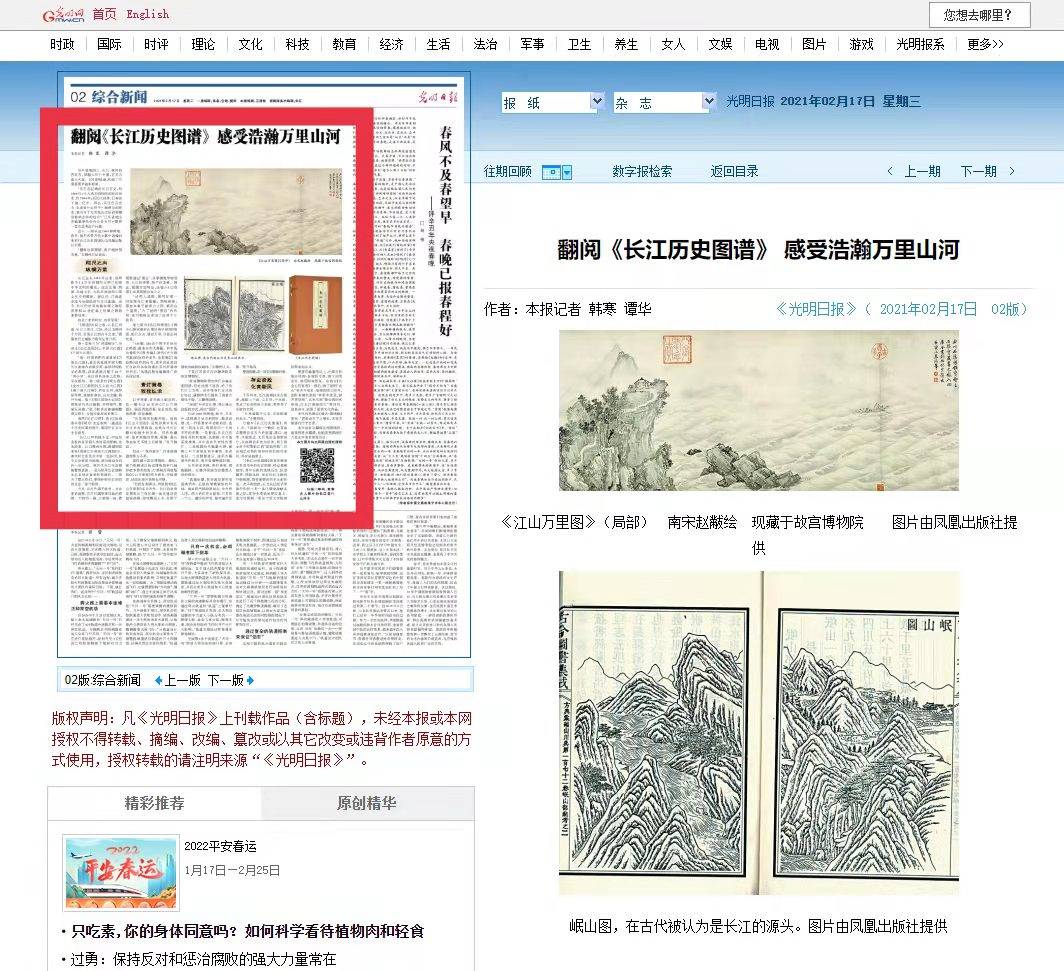Open the 电视 navigation item

coord(767,44)
